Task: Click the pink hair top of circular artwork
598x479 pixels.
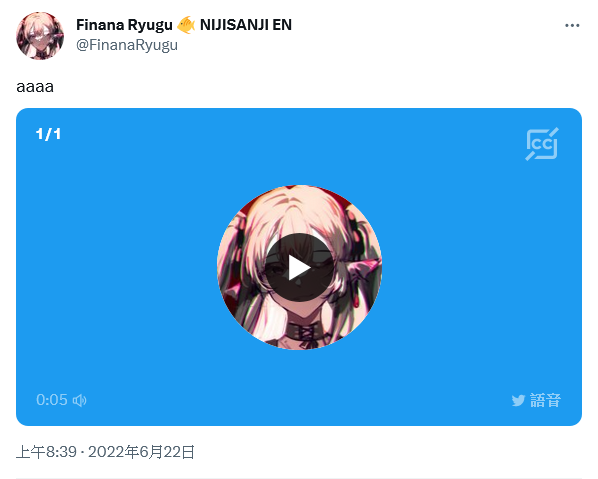Action: (296, 208)
